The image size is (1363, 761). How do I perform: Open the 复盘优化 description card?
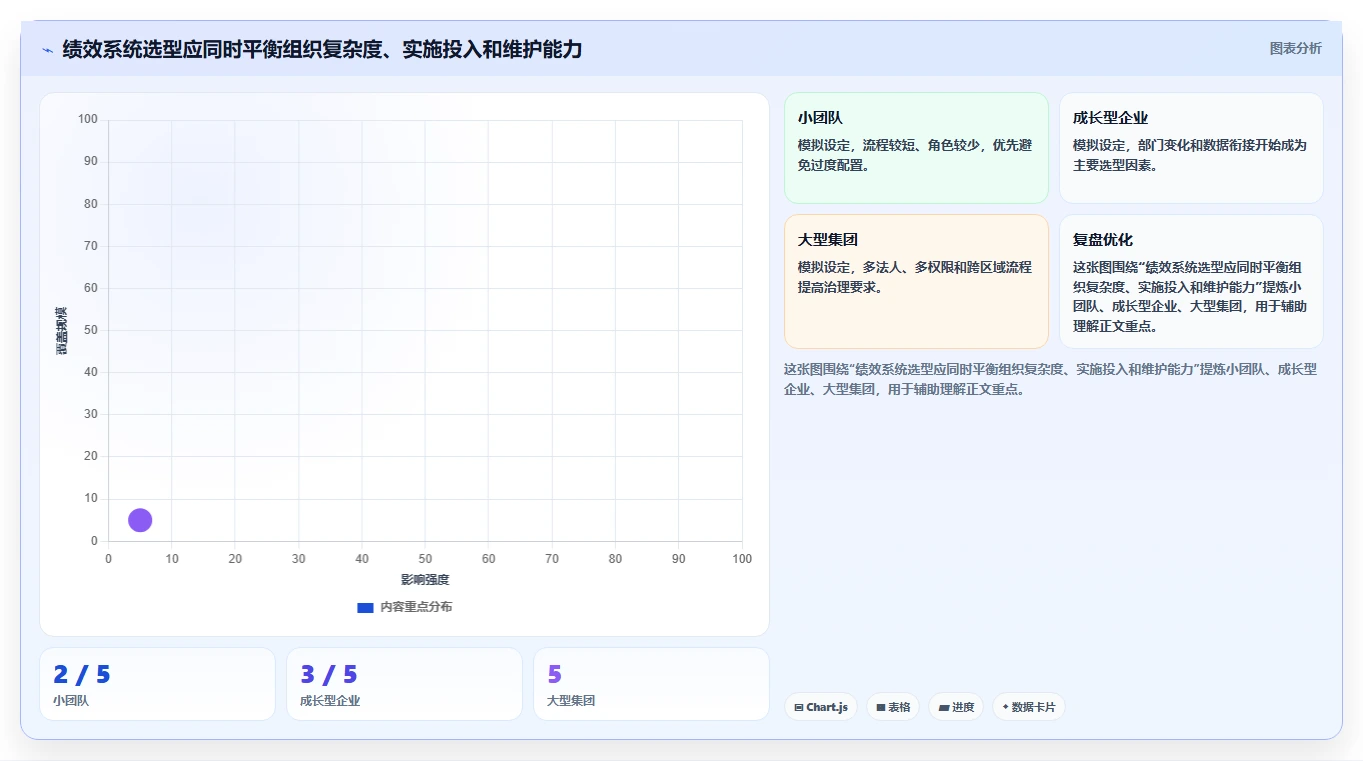point(1191,281)
